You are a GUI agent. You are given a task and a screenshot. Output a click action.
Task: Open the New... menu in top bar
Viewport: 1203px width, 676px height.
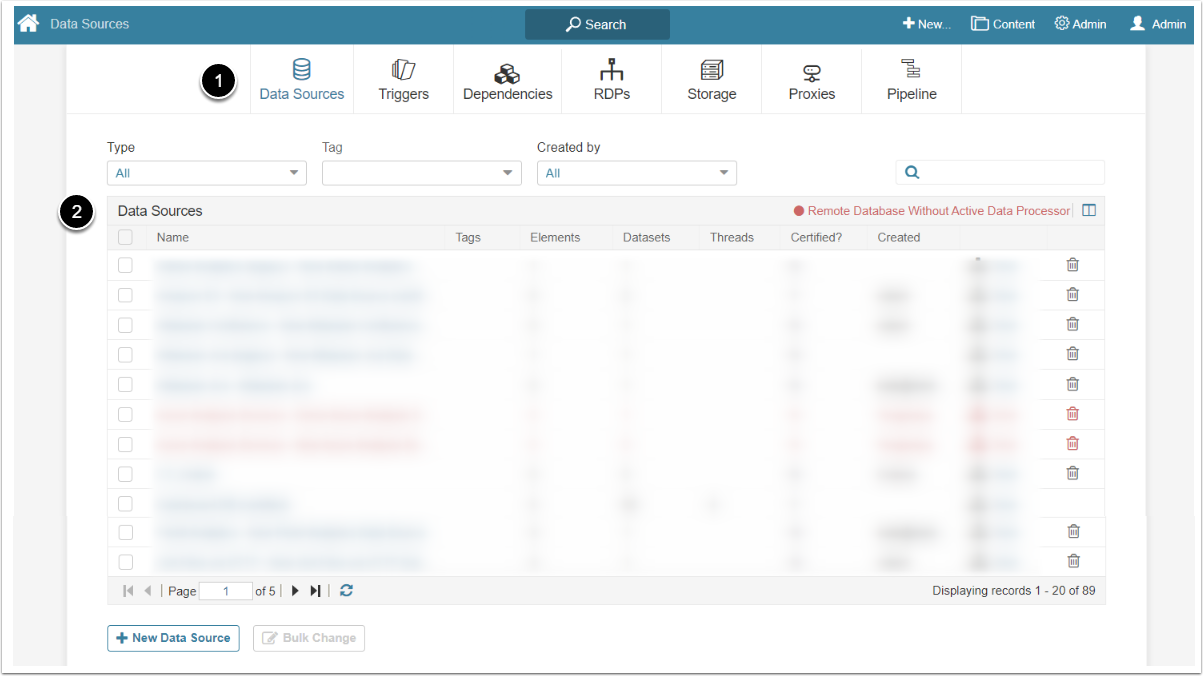[926, 24]
